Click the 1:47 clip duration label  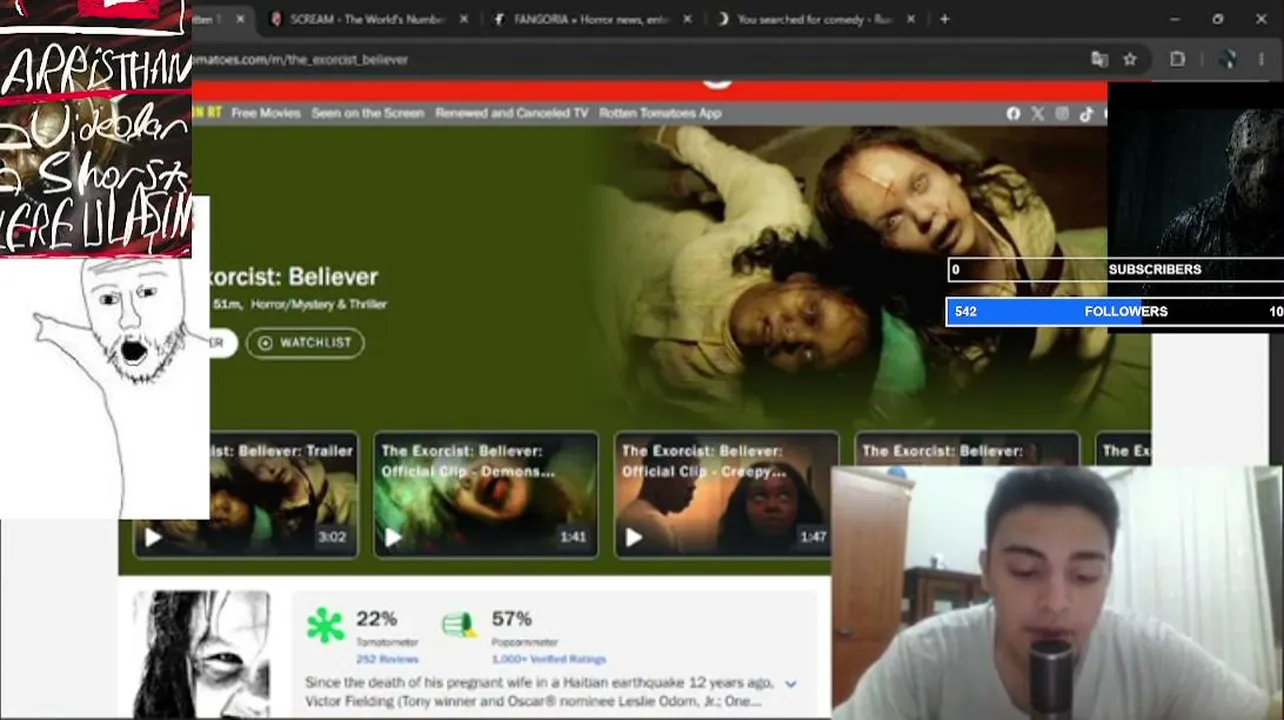coord(813,537)
